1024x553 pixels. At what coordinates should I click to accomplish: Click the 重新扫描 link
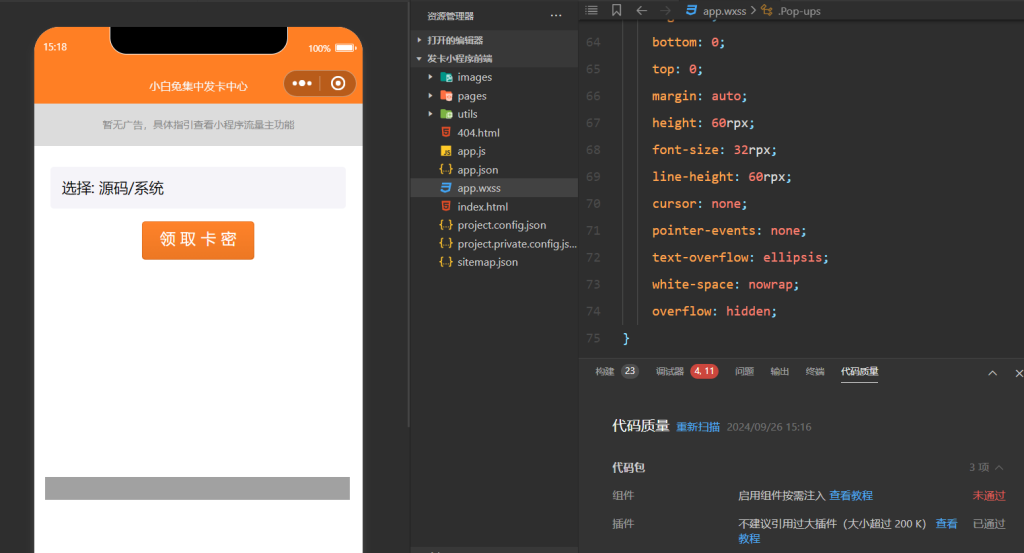point(698,427)
